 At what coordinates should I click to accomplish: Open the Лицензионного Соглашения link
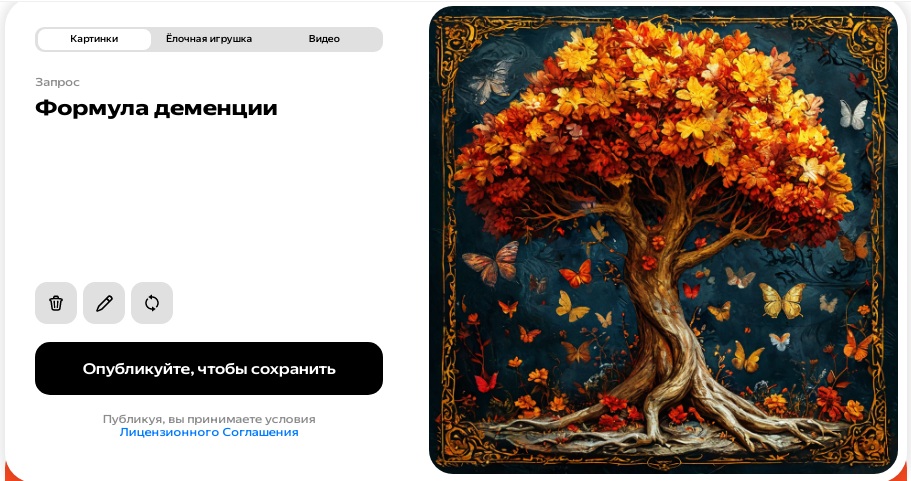point(209,432)
